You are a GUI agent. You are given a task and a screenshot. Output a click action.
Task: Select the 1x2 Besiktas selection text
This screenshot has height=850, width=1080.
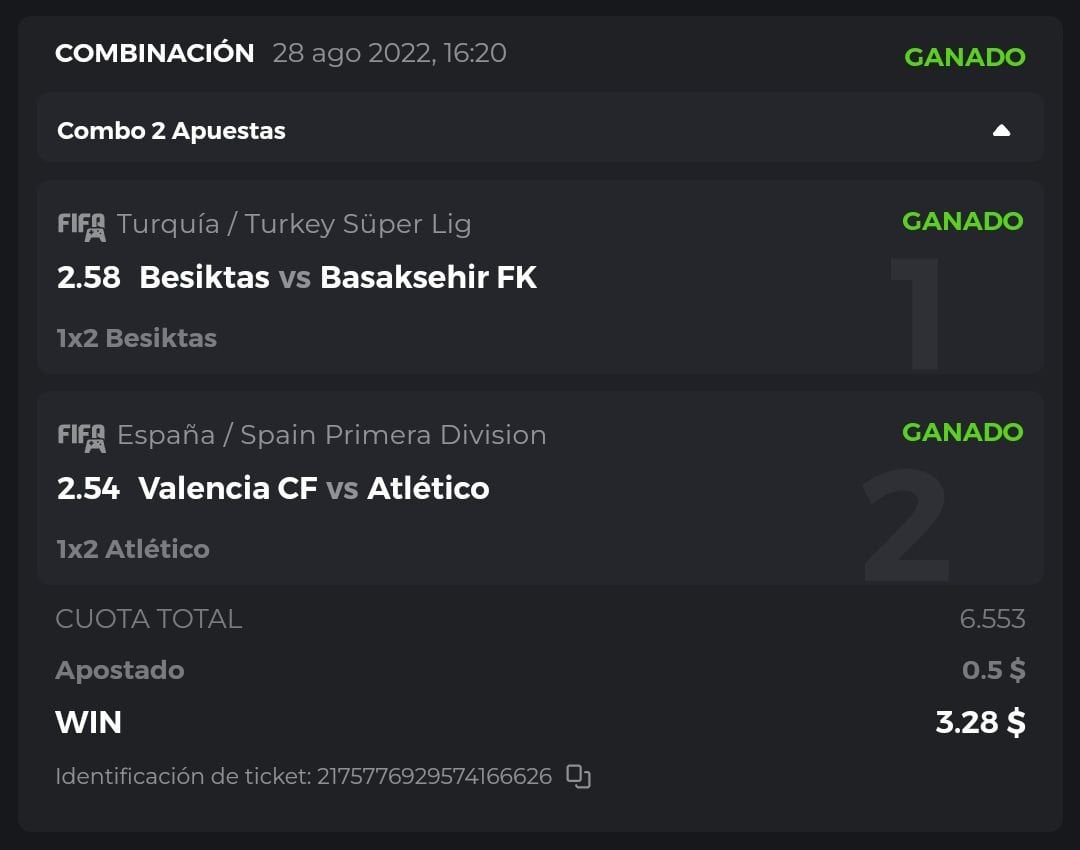coord(137,338)
